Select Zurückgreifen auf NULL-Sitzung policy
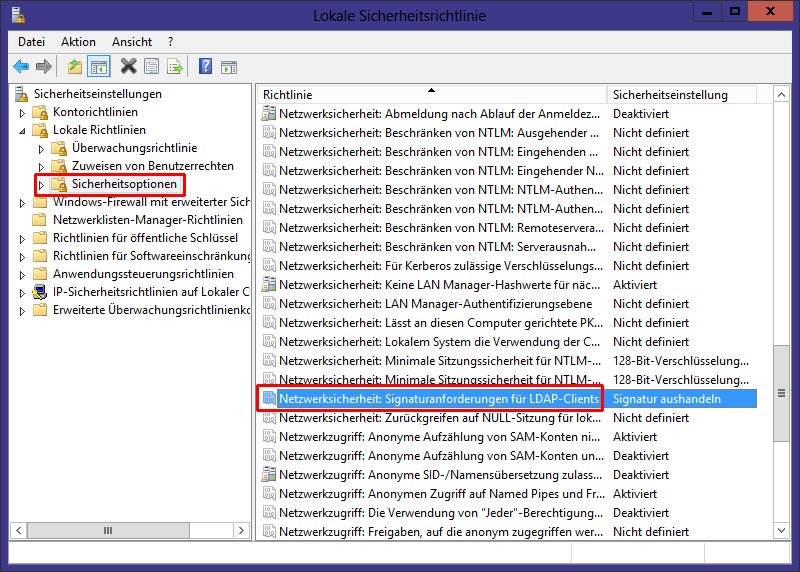This screenshot has width=800, height=572. pos(440,418)
